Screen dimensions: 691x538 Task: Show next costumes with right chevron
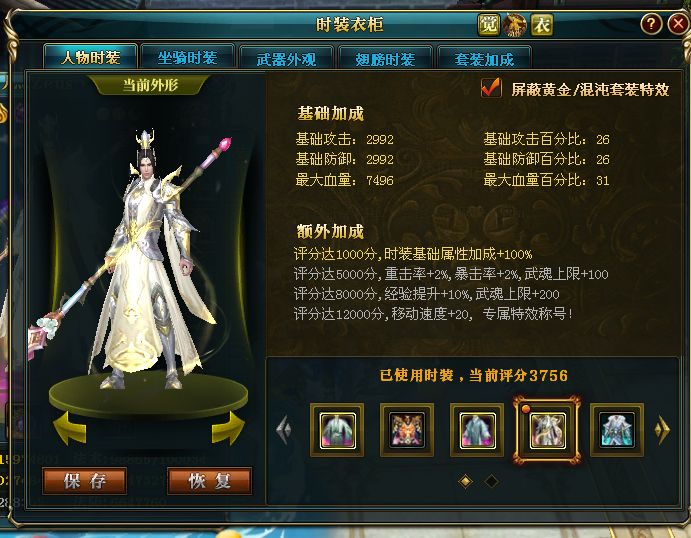(662, 429)
